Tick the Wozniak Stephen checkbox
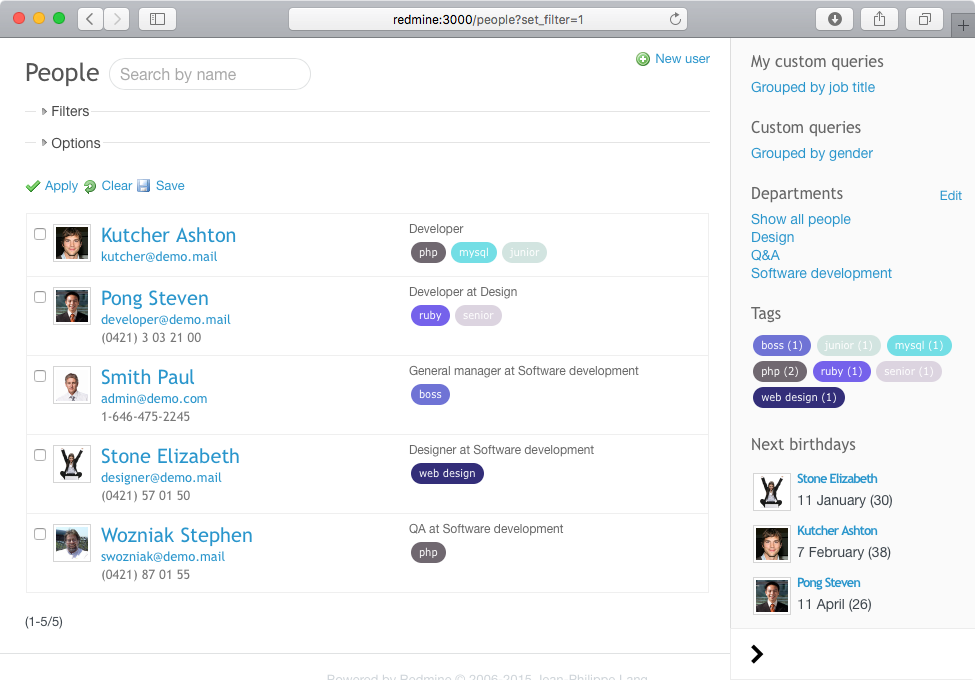The height and width of the screenshot is (680, 975). pyautogui.click(x=40, y=534)
